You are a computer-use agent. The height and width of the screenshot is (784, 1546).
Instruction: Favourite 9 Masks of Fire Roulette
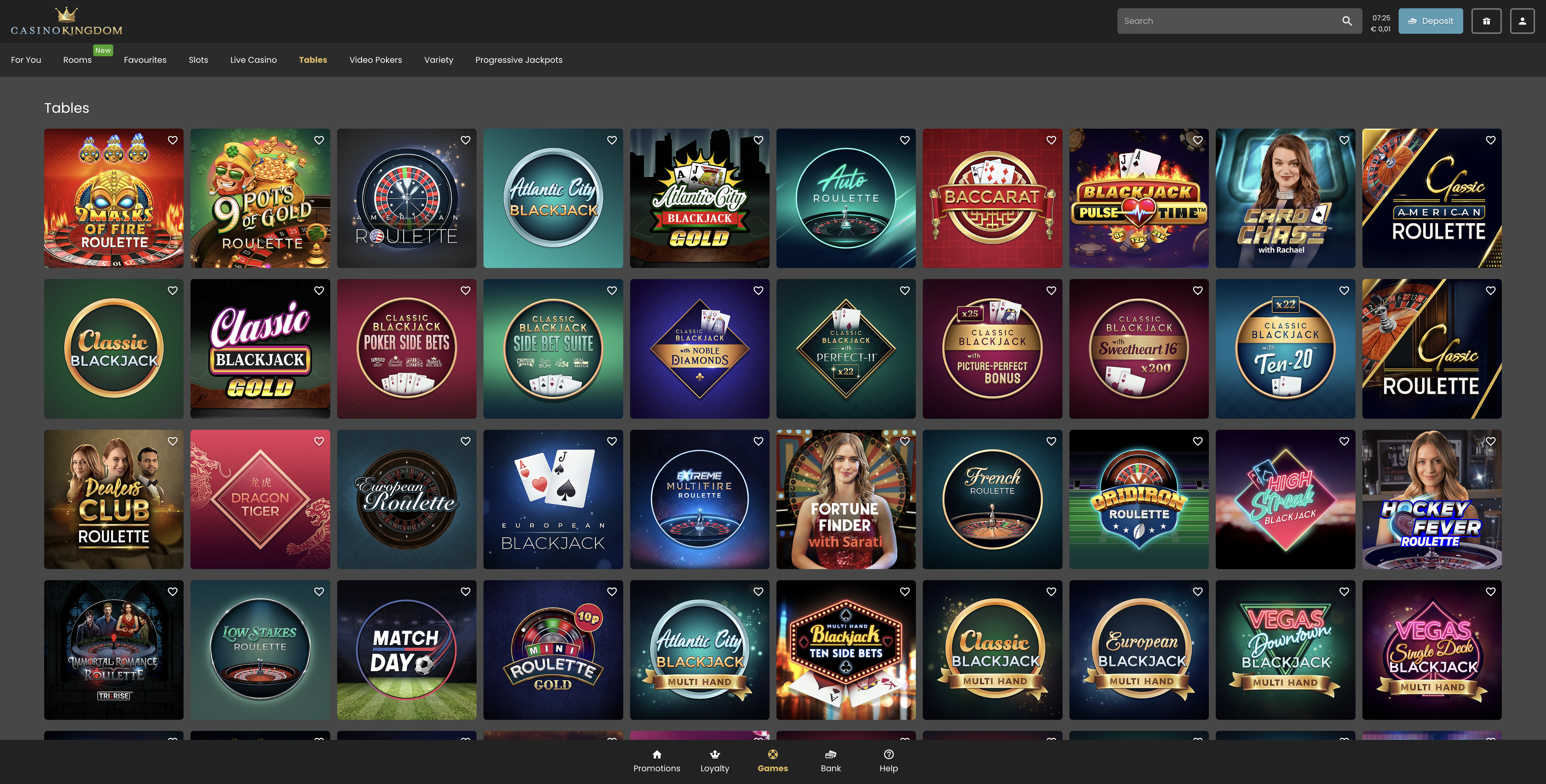[x=173, y=140]
